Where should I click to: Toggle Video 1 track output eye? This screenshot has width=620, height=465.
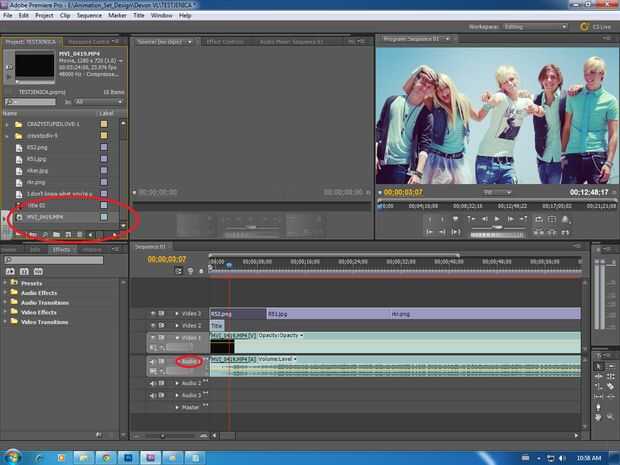(153, 338)
